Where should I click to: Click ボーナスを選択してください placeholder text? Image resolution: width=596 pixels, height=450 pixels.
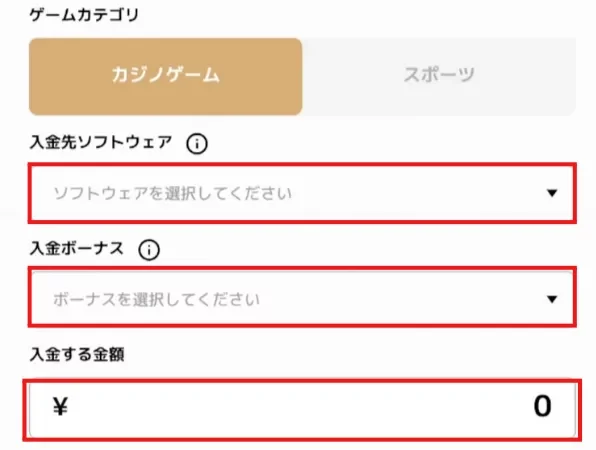pos(157,299)
